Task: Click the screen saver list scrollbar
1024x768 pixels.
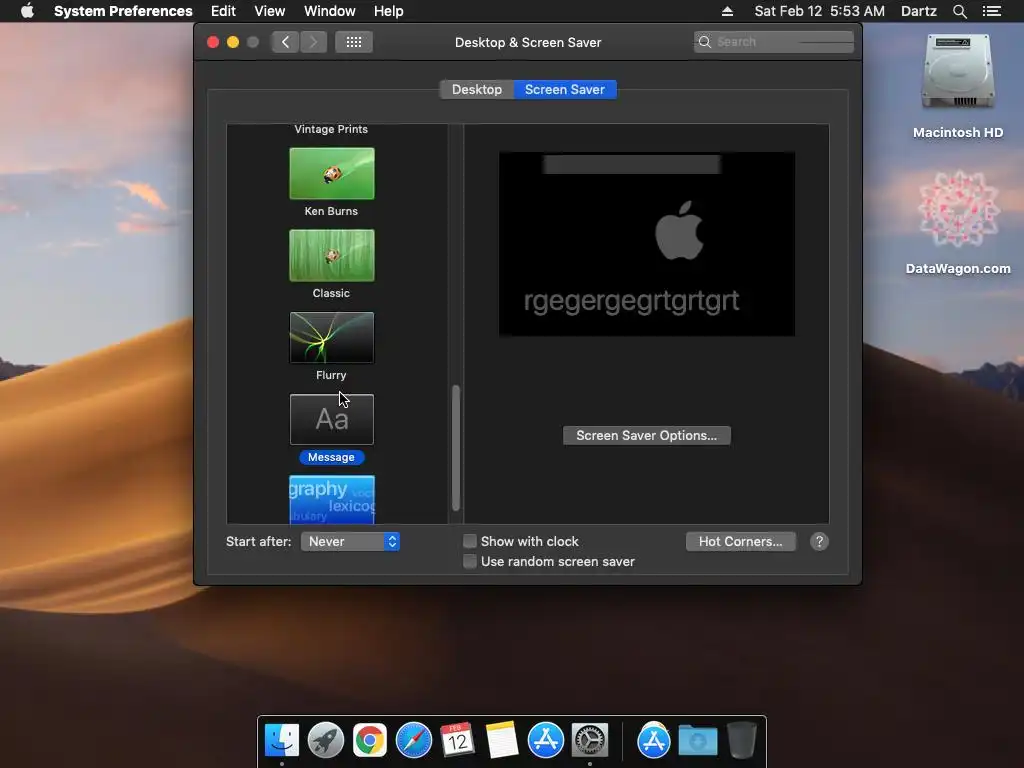Action: pos(456,448)
